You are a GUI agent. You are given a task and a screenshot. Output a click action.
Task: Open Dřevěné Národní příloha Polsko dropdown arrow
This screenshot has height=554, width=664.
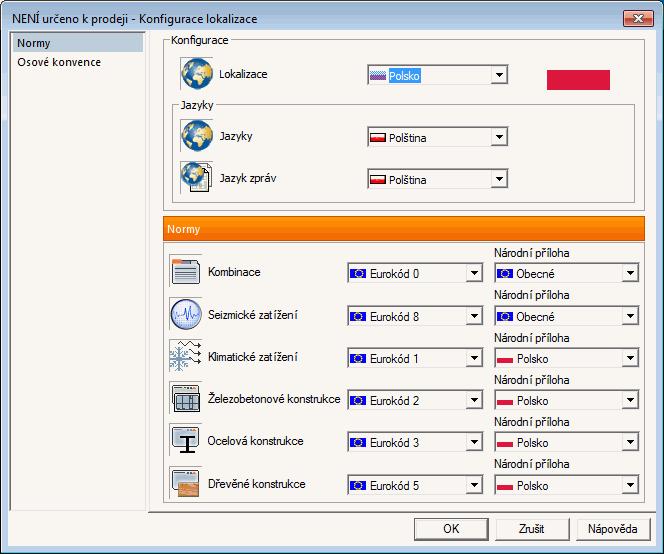630,485
